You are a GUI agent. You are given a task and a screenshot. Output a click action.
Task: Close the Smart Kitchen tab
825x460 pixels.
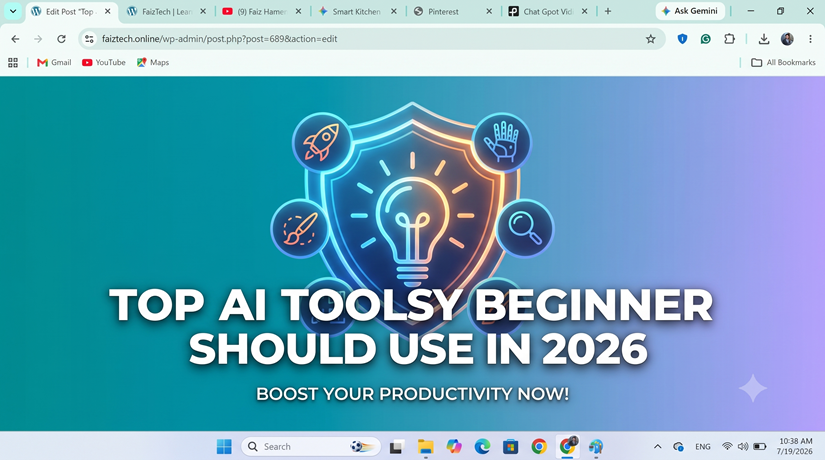coord(394,12)
